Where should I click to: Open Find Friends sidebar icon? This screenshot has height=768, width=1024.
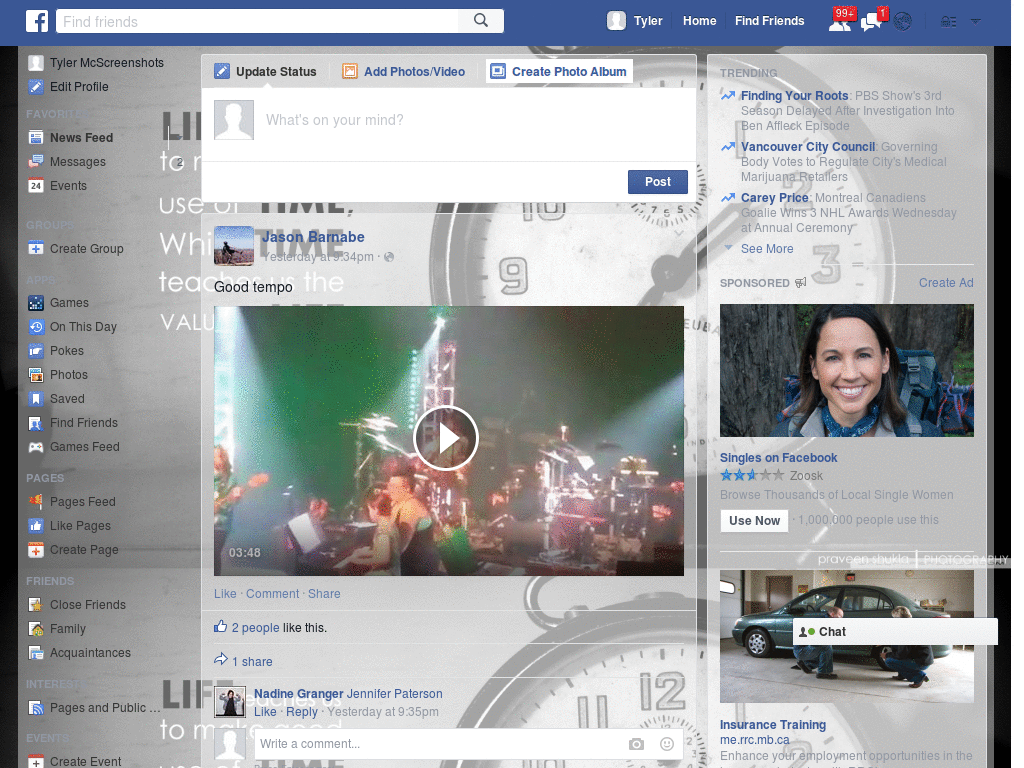click(x=36, y=423)
